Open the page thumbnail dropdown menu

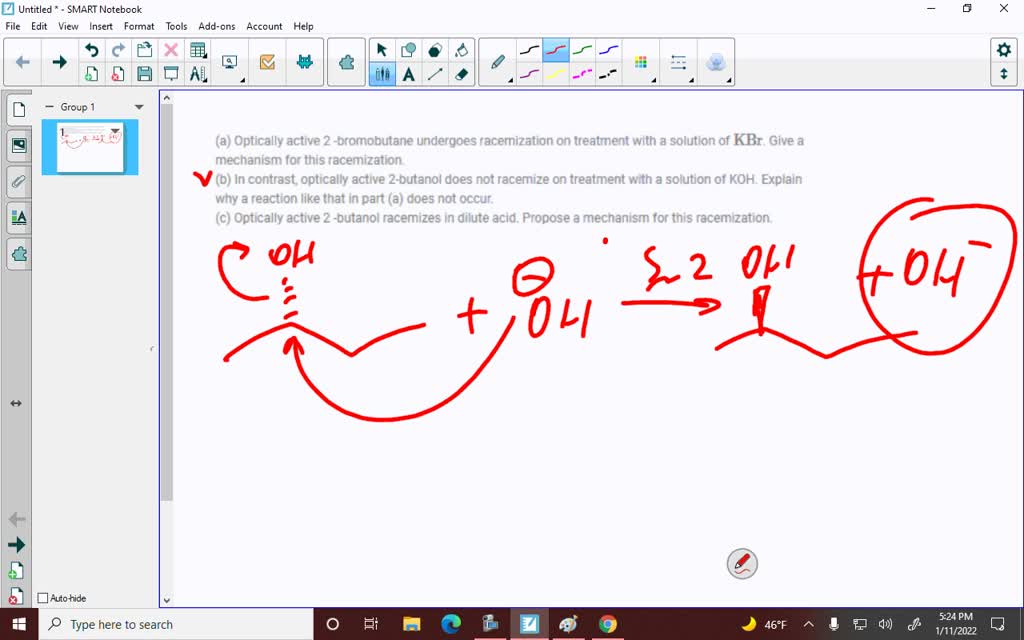(114, 130)
